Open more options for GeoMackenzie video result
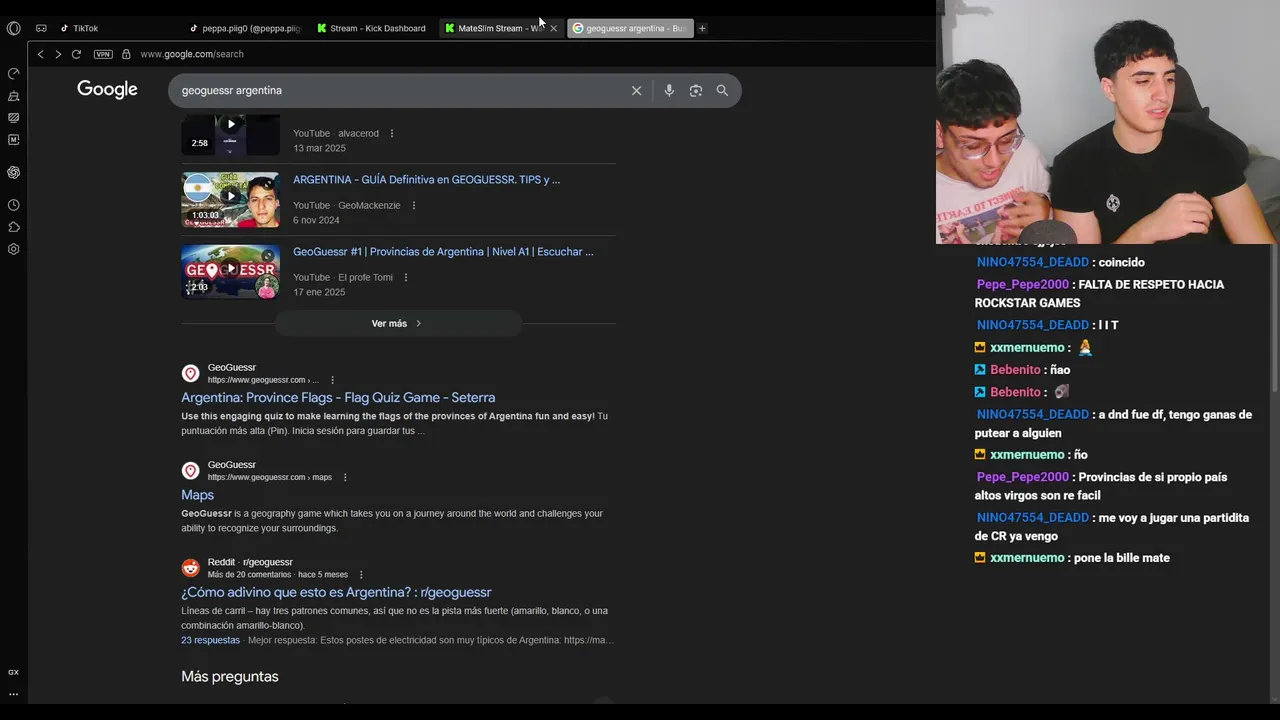 (x=413, y=205)
